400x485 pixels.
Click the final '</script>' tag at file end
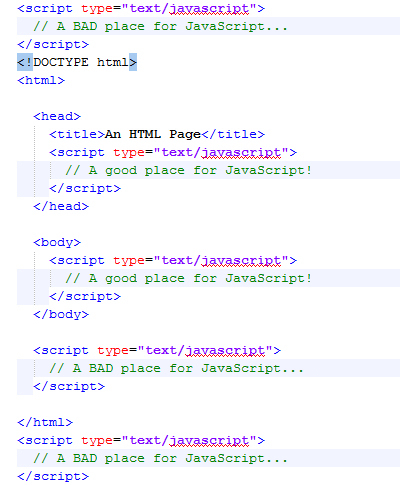53,476
